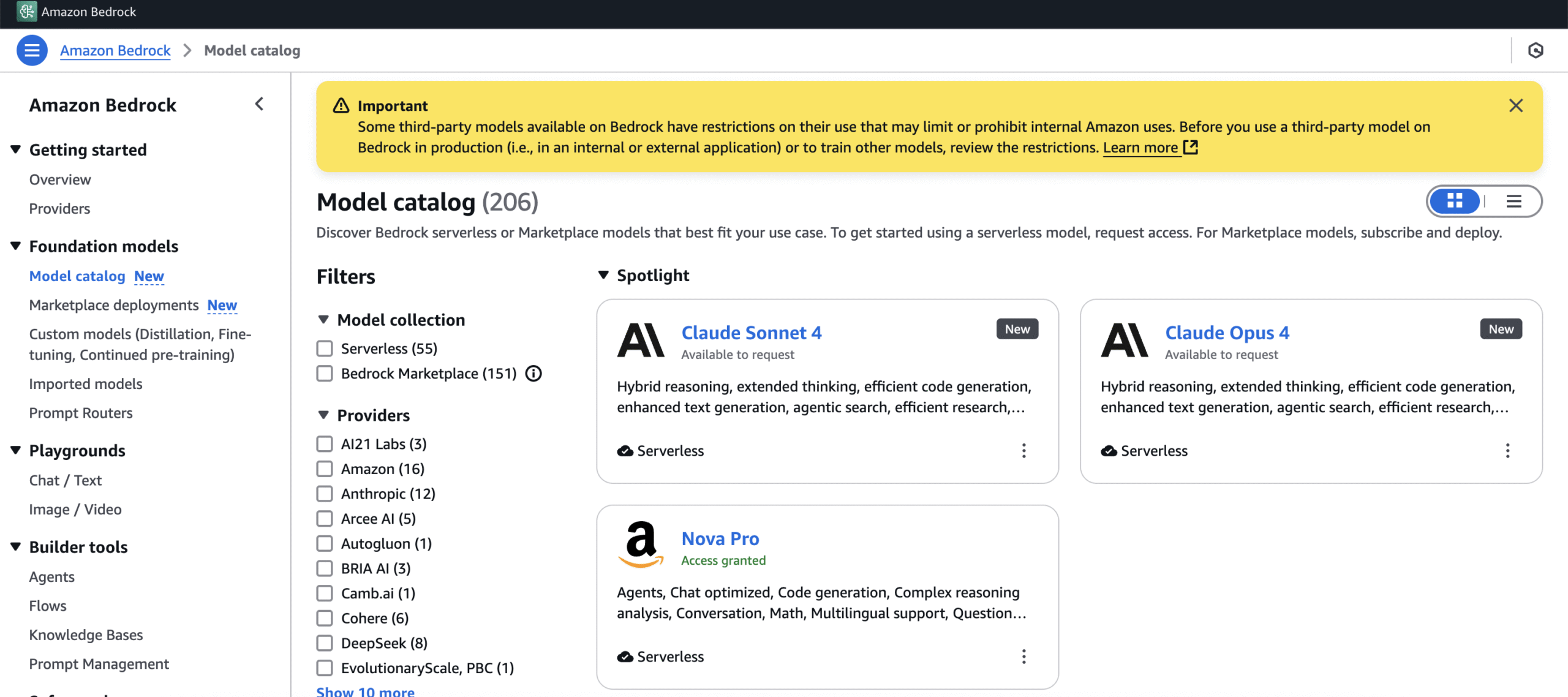Switch to list view layout
The image size is (1568, 697).
[x=1513, y=201]
